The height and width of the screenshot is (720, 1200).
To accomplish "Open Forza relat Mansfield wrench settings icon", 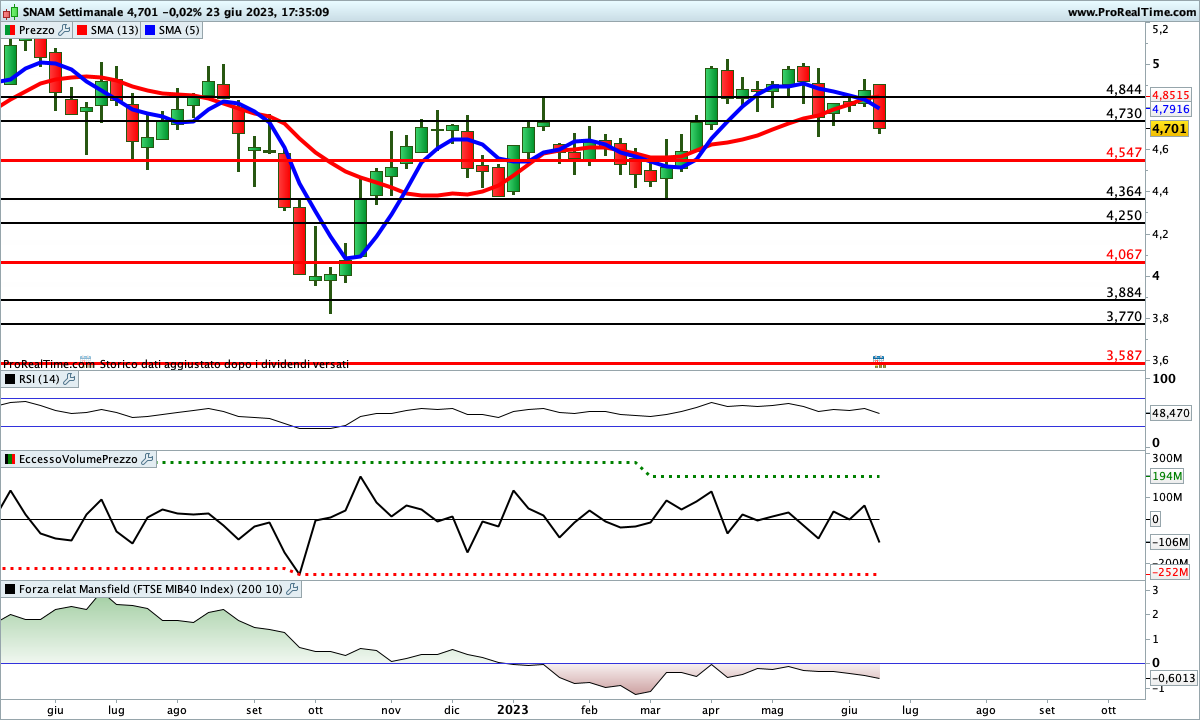I will [292, 589].
